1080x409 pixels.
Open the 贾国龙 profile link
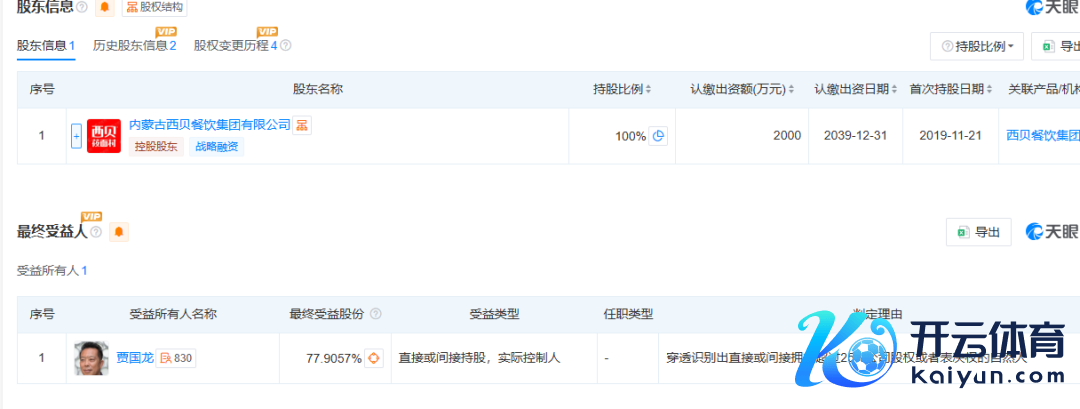(x=135, y=357)
